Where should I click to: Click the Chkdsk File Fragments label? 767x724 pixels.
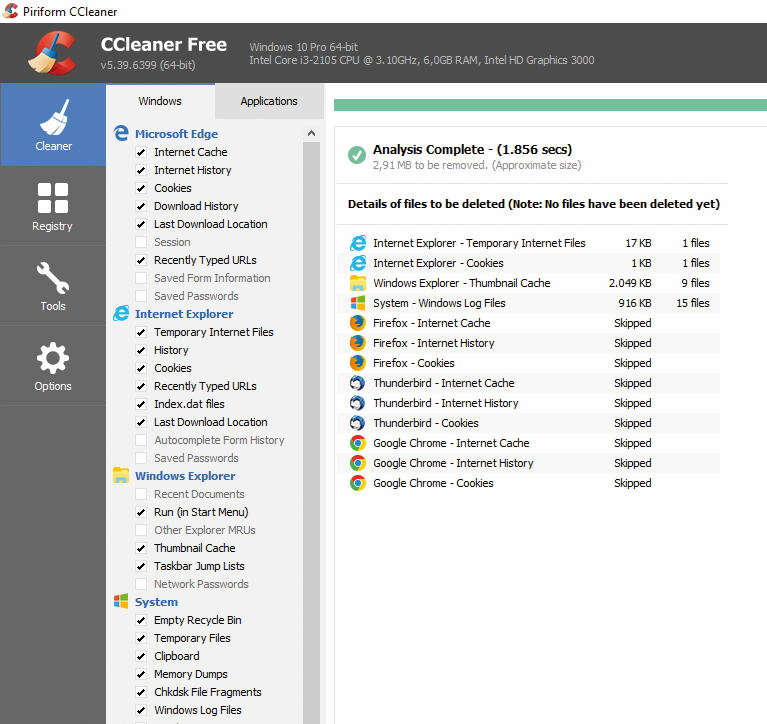[x=208, y=692]
